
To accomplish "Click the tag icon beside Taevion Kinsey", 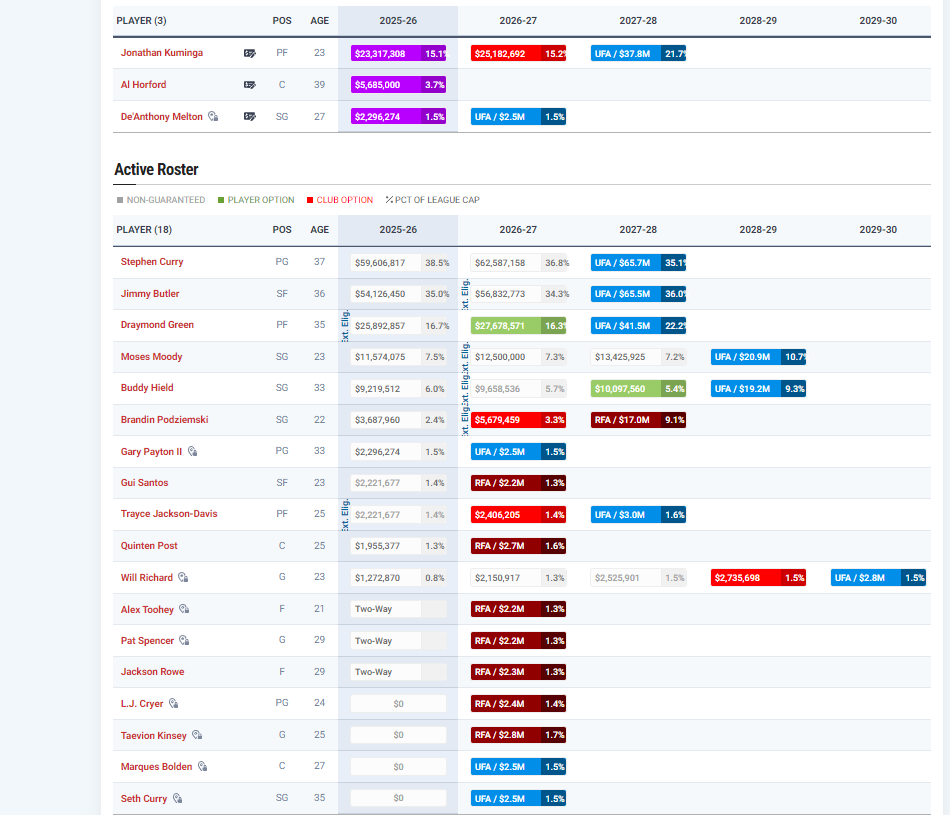I will coord(197,735).
